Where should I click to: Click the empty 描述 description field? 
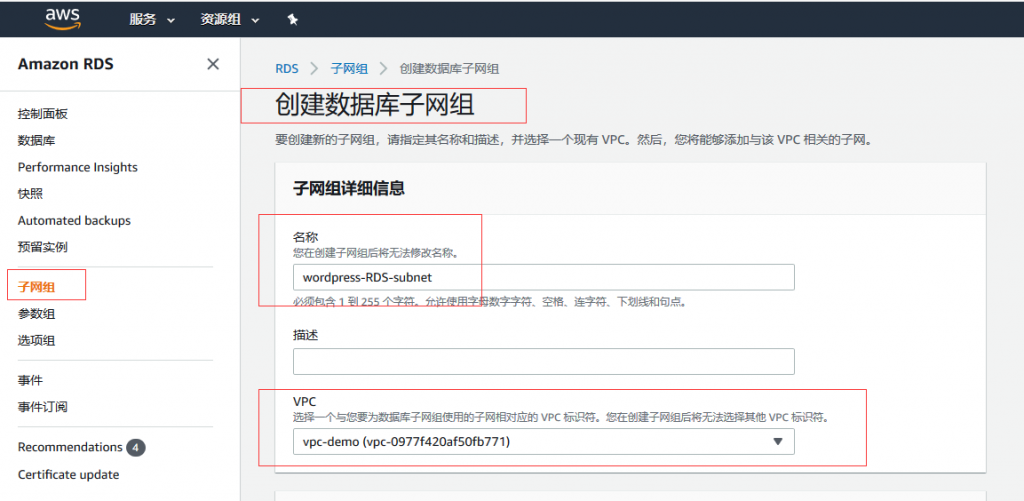point(544,361)
